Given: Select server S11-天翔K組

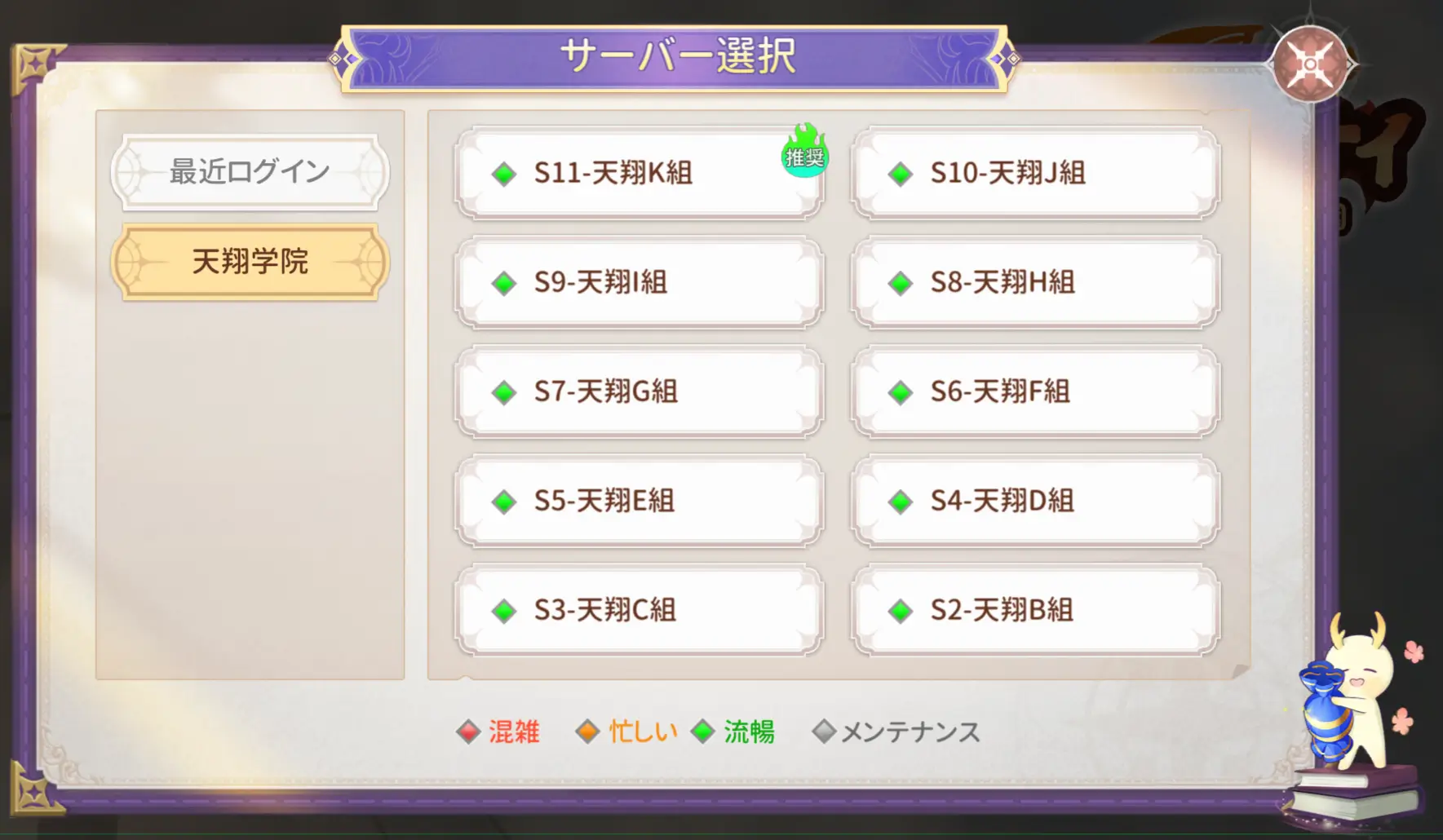Looking at the screenshot, I should pyautogui.click(x=638, y=174).
